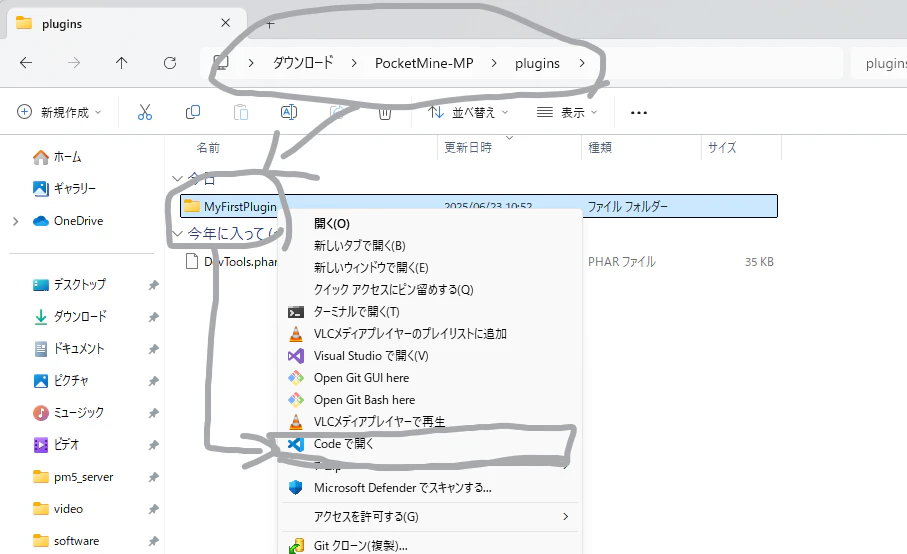Open ビデオ in quick access
The width and height of the screenshot is (907, 554).
56,445
